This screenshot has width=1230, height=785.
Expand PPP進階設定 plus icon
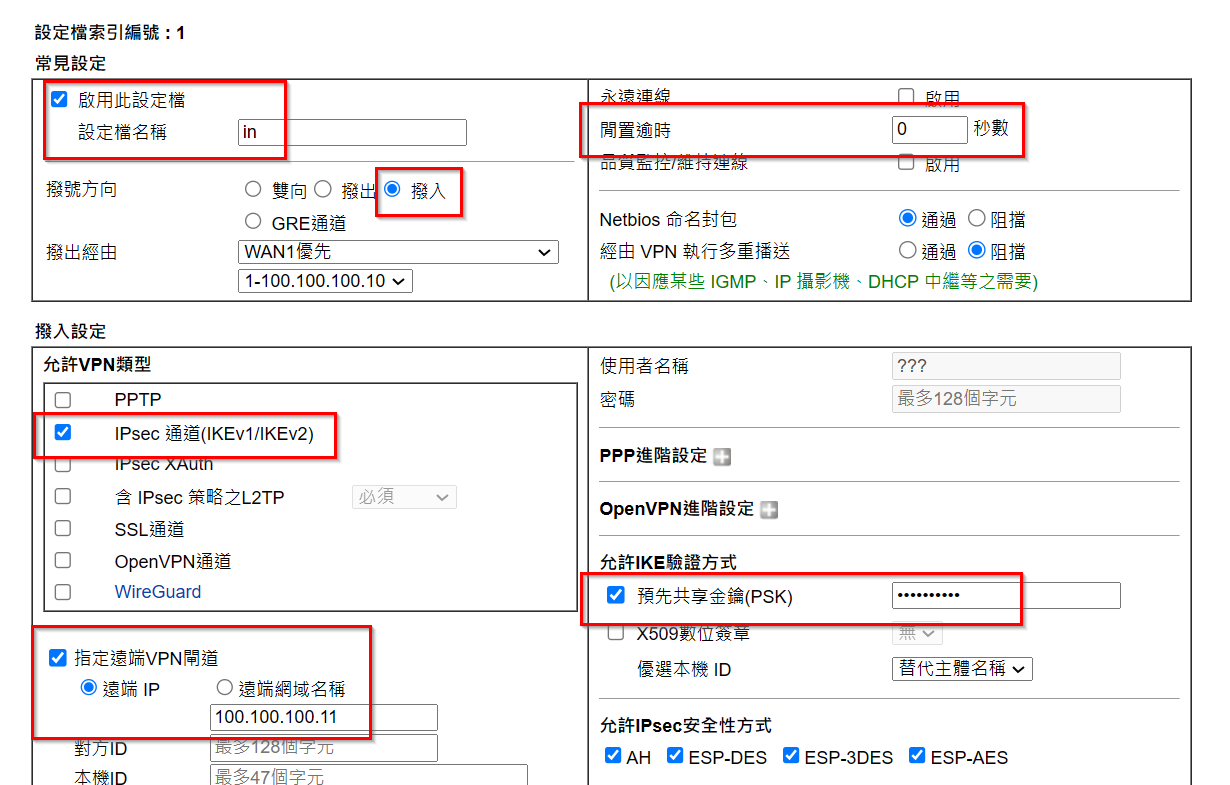tap(721, 457)
